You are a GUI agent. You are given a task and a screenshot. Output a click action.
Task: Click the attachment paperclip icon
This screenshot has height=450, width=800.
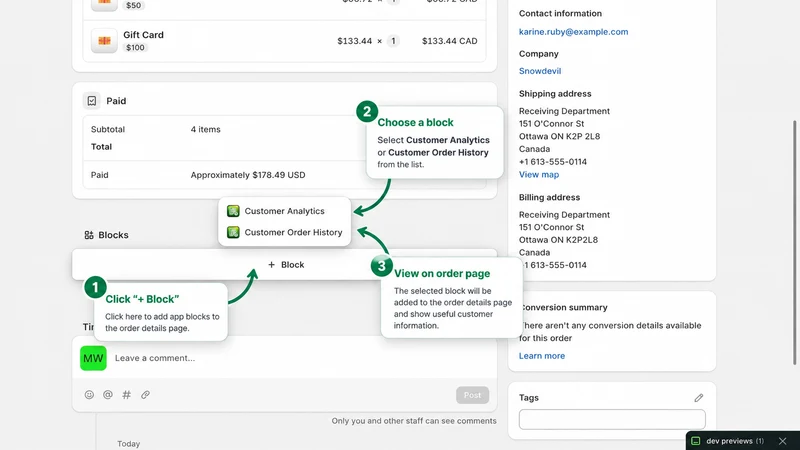(x=145, y=394)
